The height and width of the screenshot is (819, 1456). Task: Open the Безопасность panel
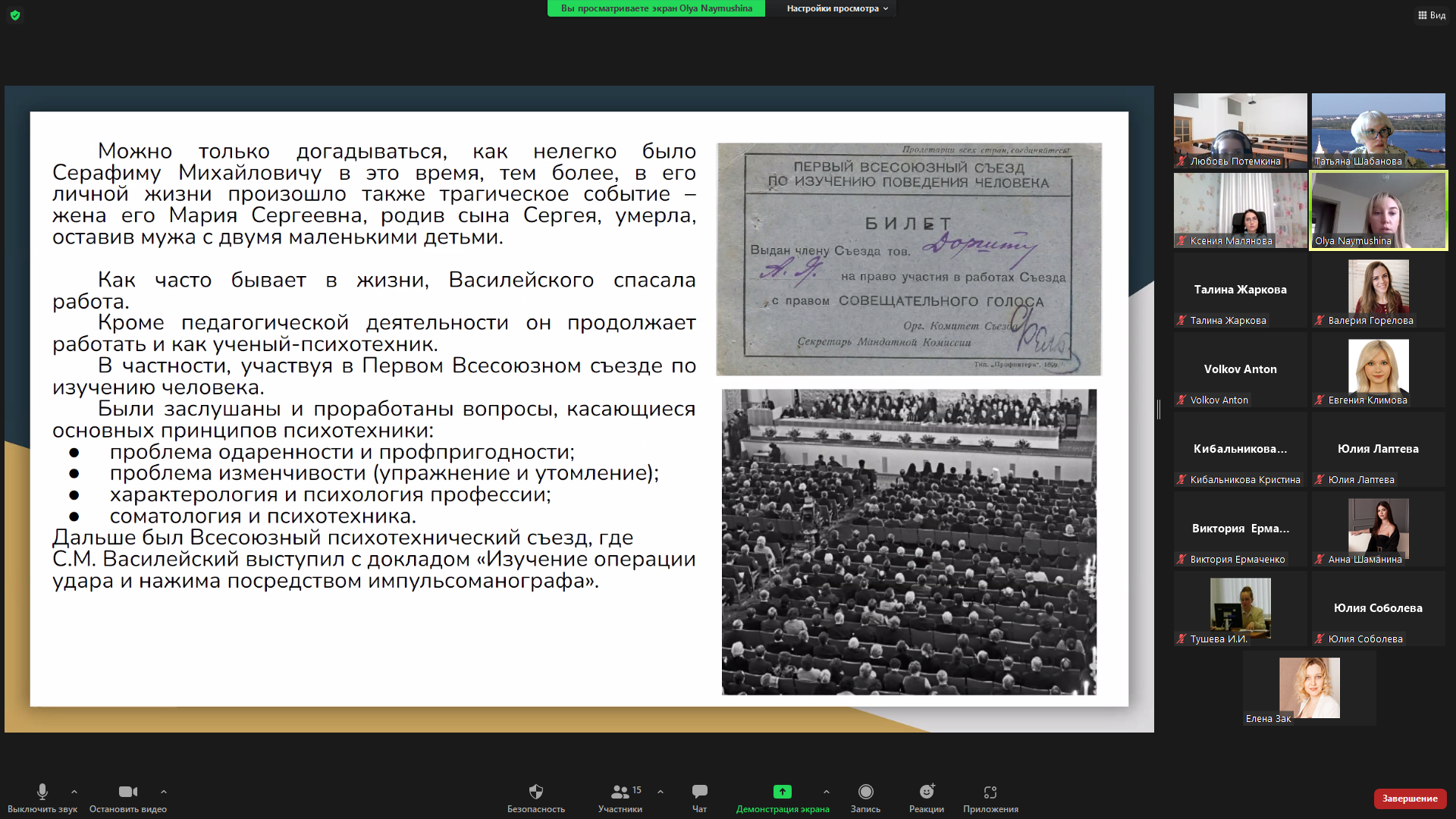click(536, 796)
